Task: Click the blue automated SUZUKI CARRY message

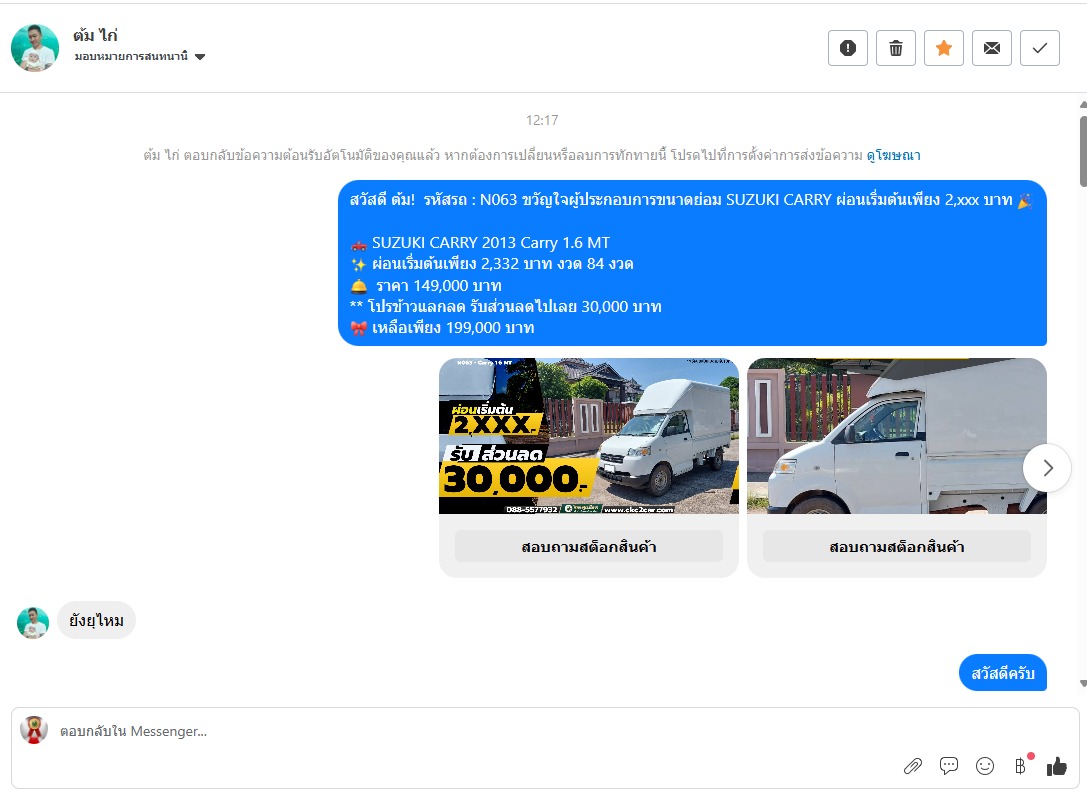Action: (x=692, y=263)
